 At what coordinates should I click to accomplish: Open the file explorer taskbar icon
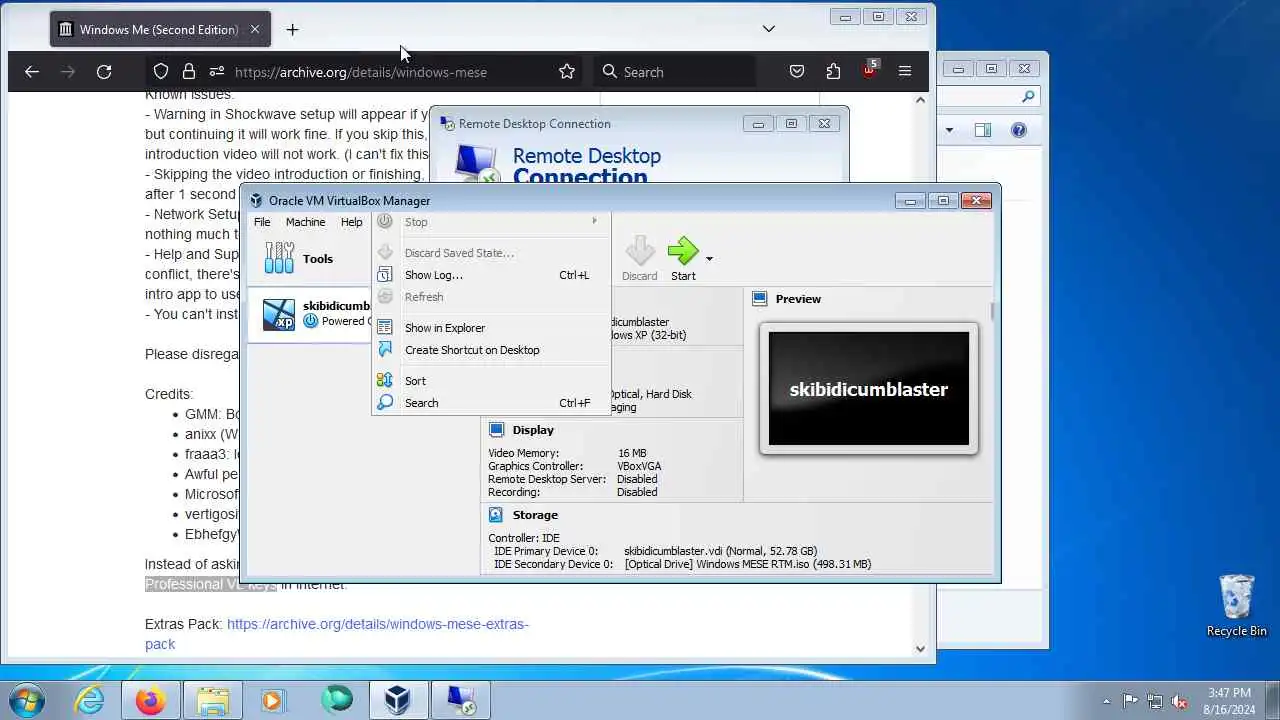(213, 700)
